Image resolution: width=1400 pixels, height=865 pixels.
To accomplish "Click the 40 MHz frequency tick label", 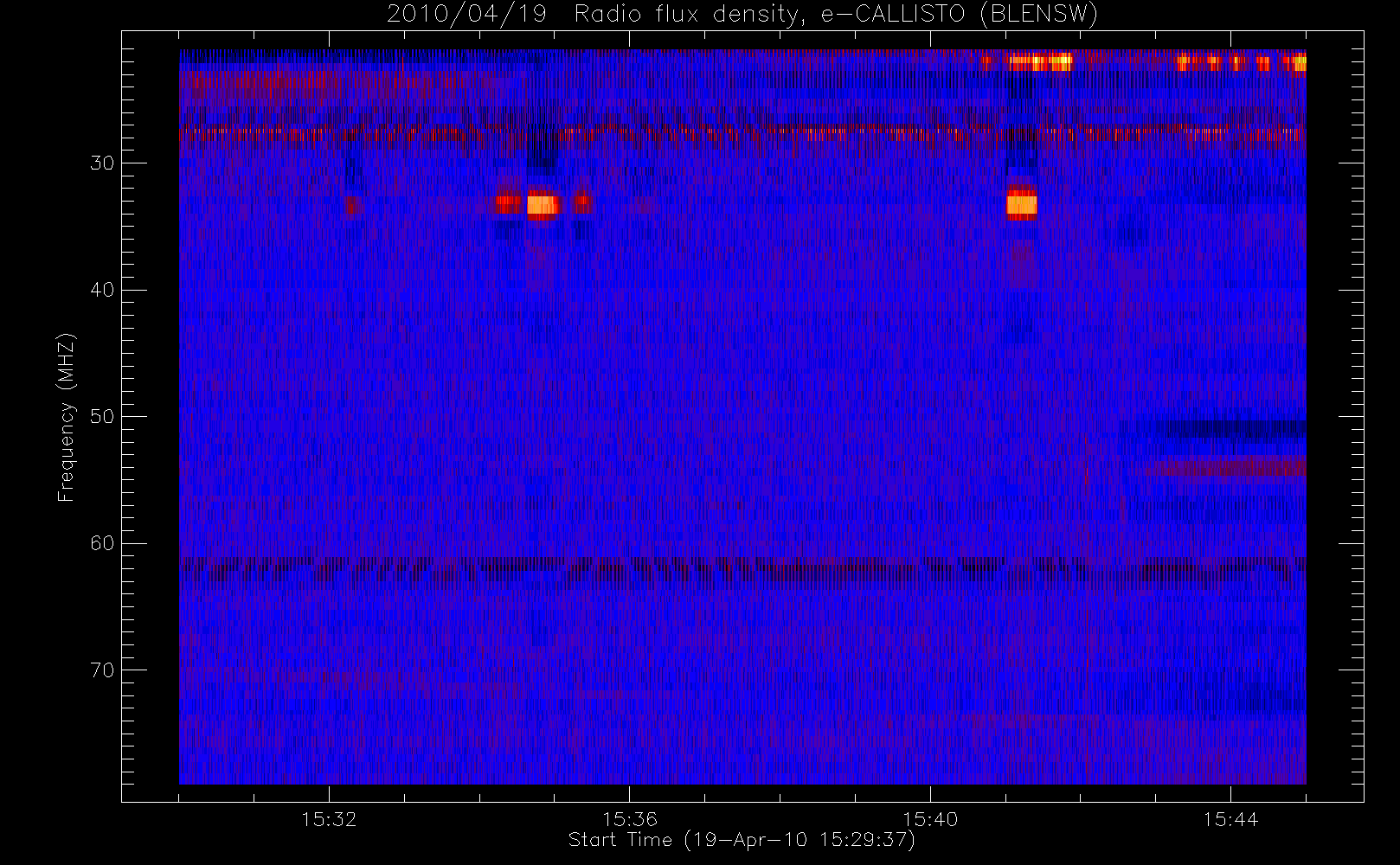I will 102,290.
